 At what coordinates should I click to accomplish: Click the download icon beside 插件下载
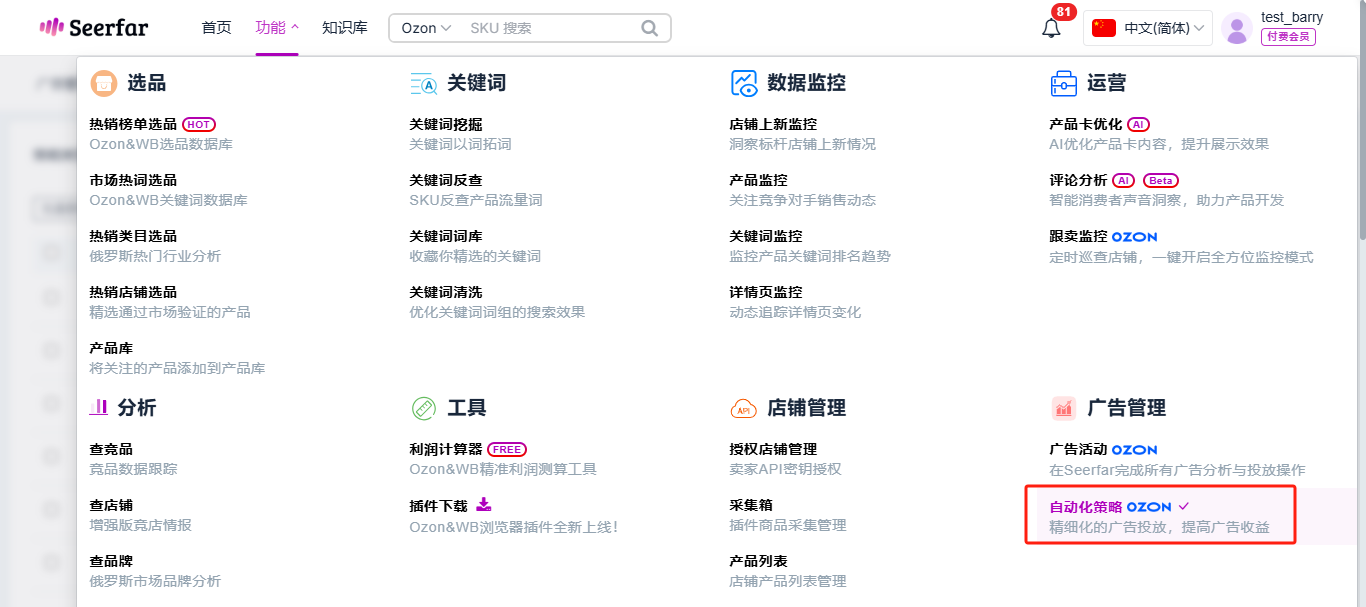483,504
